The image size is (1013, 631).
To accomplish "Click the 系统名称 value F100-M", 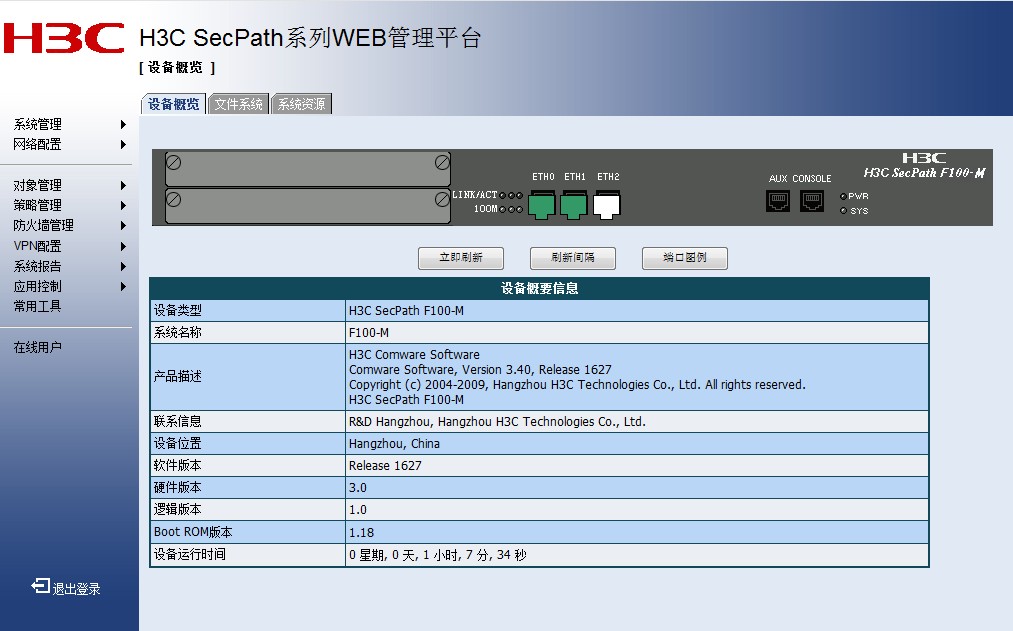I will pyautogui.click(x=369, y=333).
